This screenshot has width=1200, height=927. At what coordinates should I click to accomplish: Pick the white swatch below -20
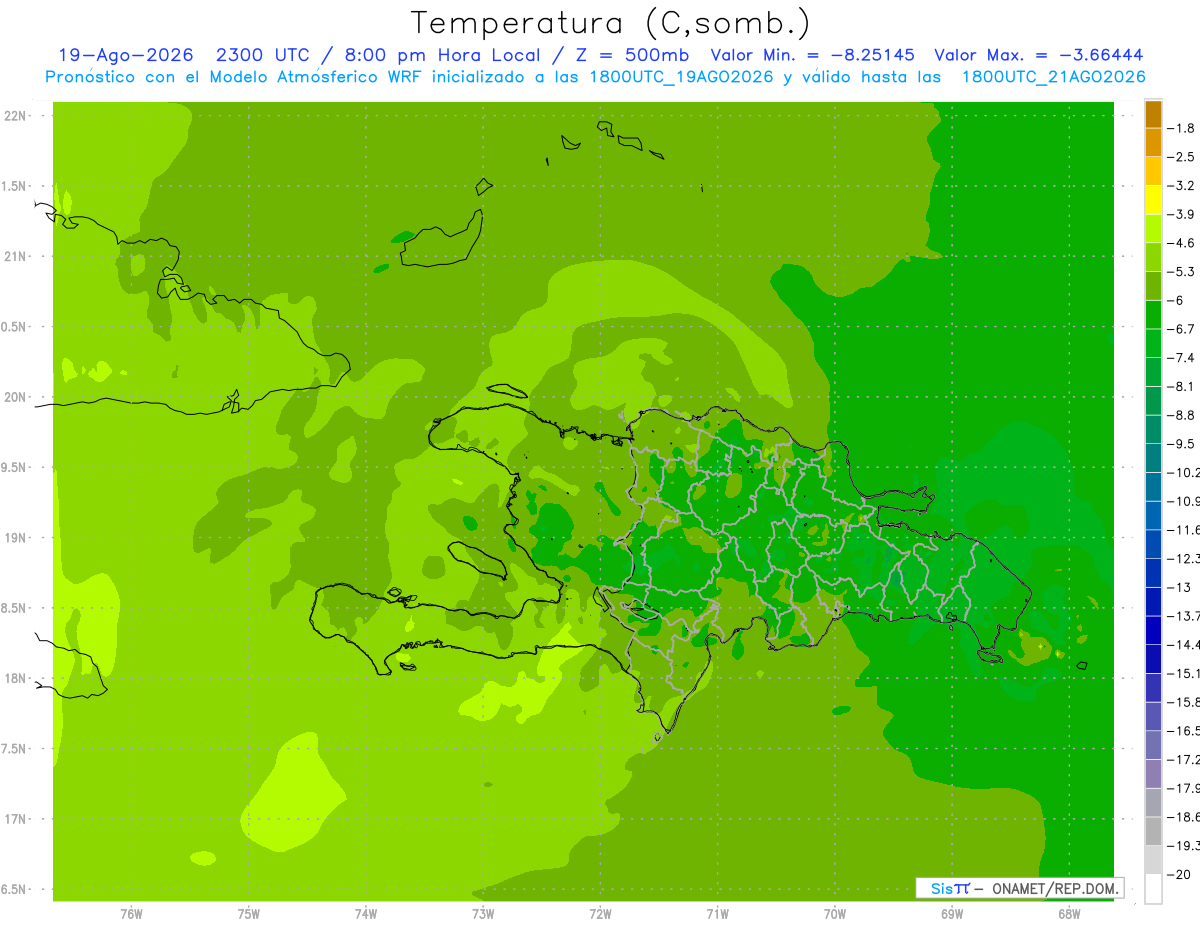pos(1153,889)
